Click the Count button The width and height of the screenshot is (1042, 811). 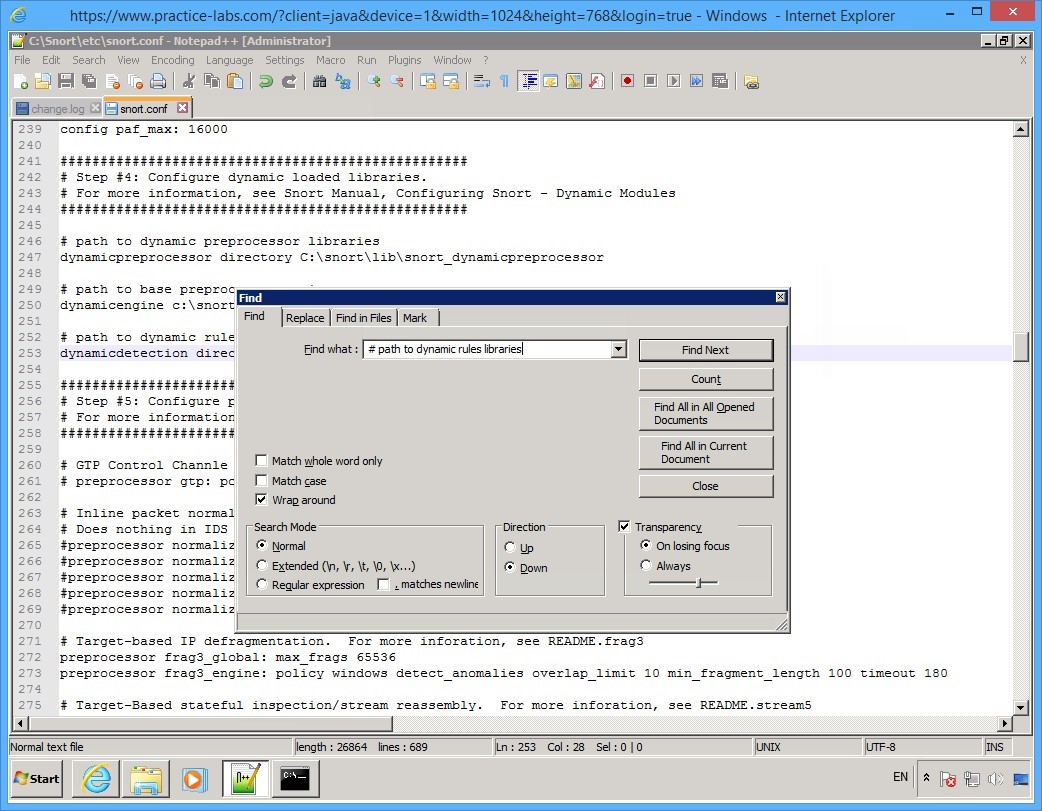705,379
